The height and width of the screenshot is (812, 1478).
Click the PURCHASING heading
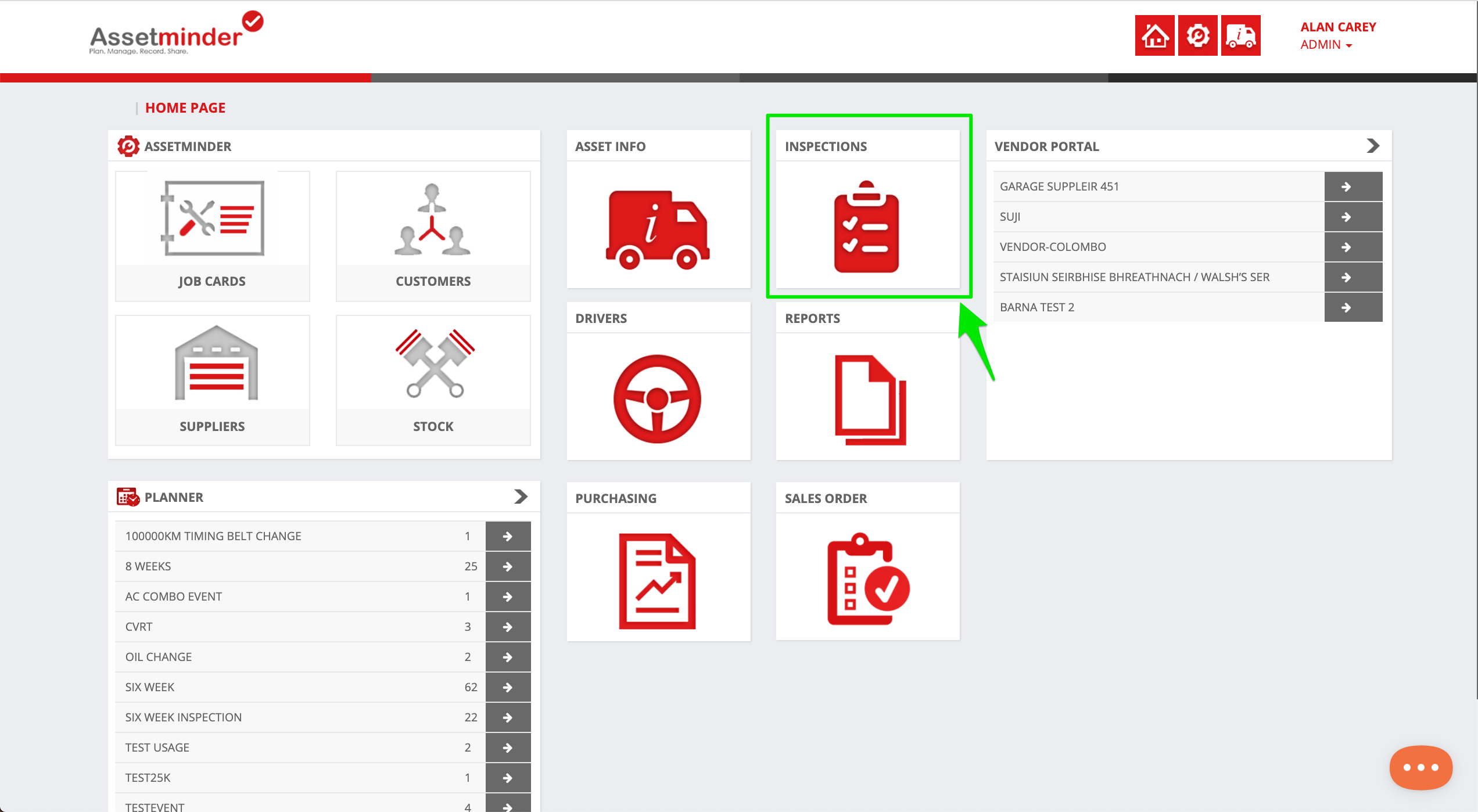[616, 498]
